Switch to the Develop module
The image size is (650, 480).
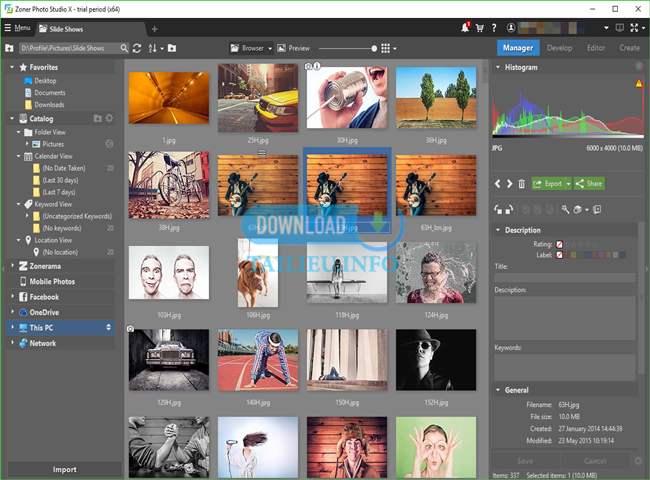pyautogui.click(x=559, y=48)
